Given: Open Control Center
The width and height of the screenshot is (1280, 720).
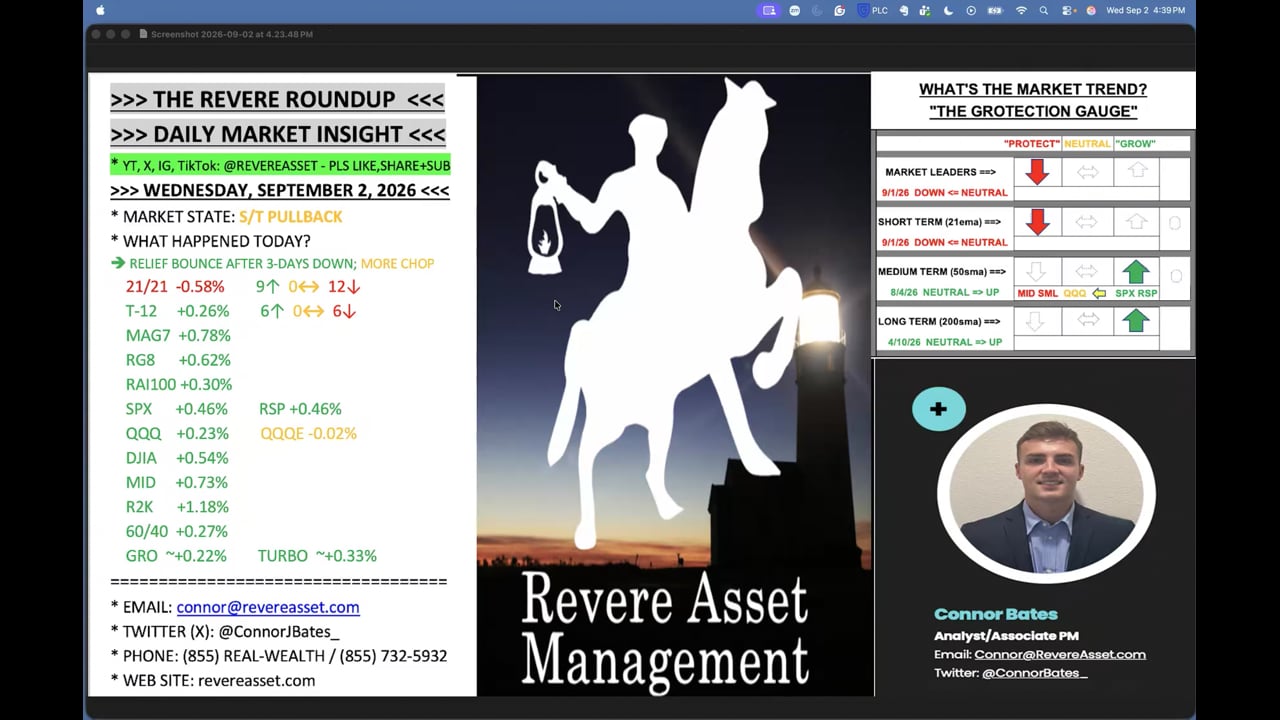Looking at the screenshot, I should point(1068,10).
